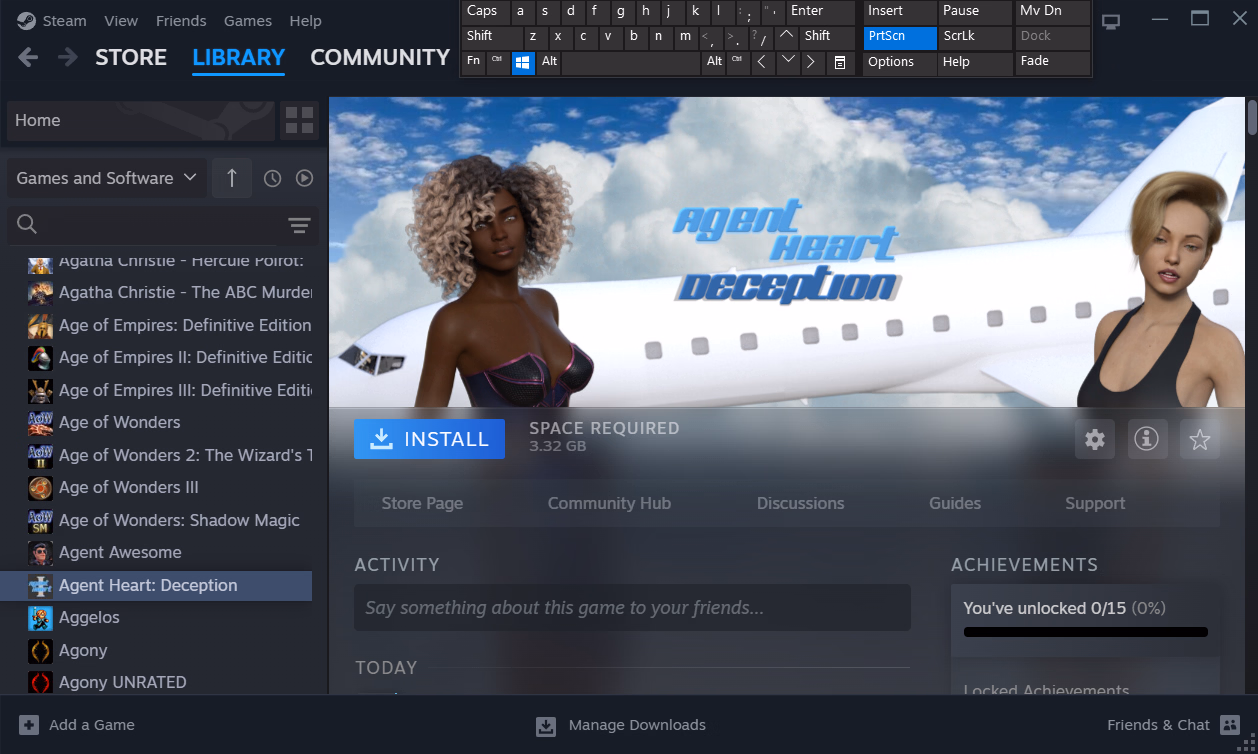Screen dimensions: 1258x754
Task: Show recent games via the clock icon
Action: pos(272,178)
